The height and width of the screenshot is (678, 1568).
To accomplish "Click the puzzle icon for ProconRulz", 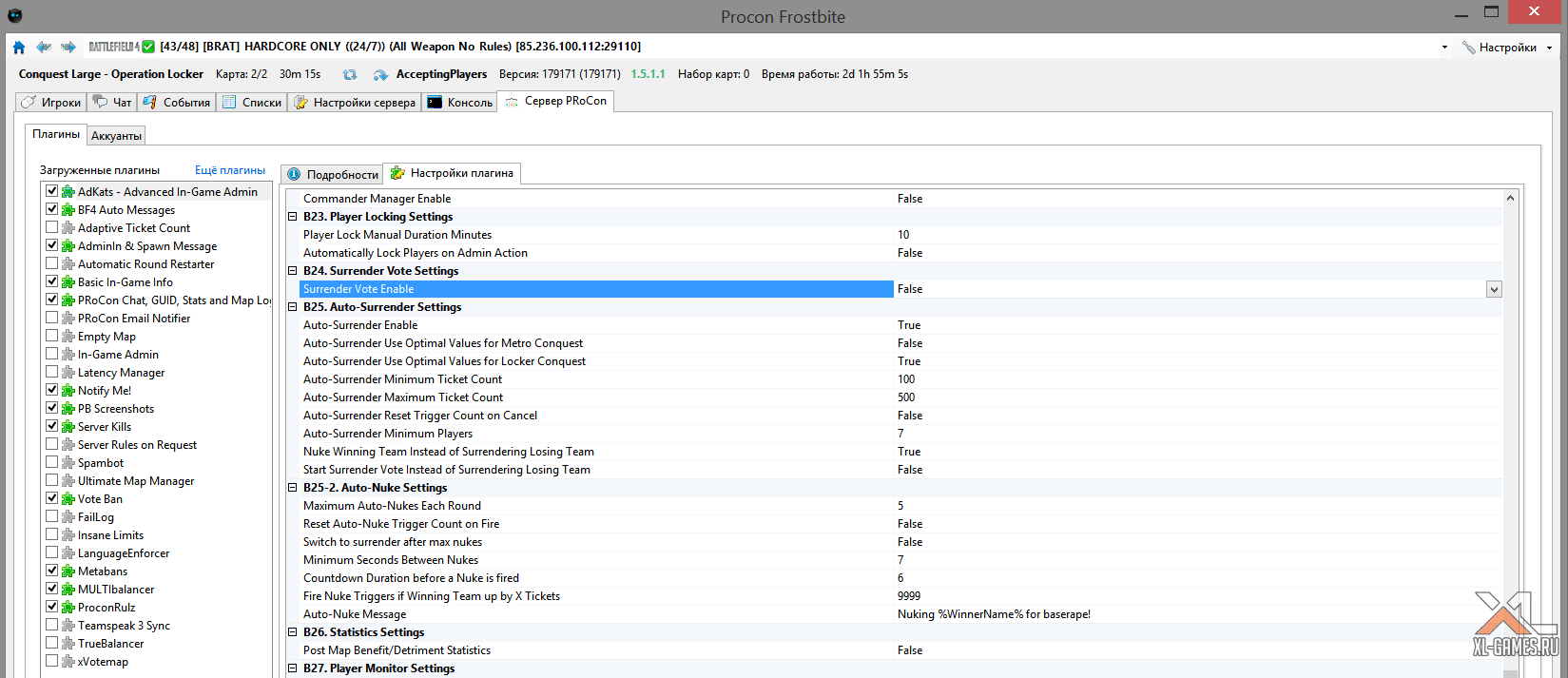I will click(68, 608).
